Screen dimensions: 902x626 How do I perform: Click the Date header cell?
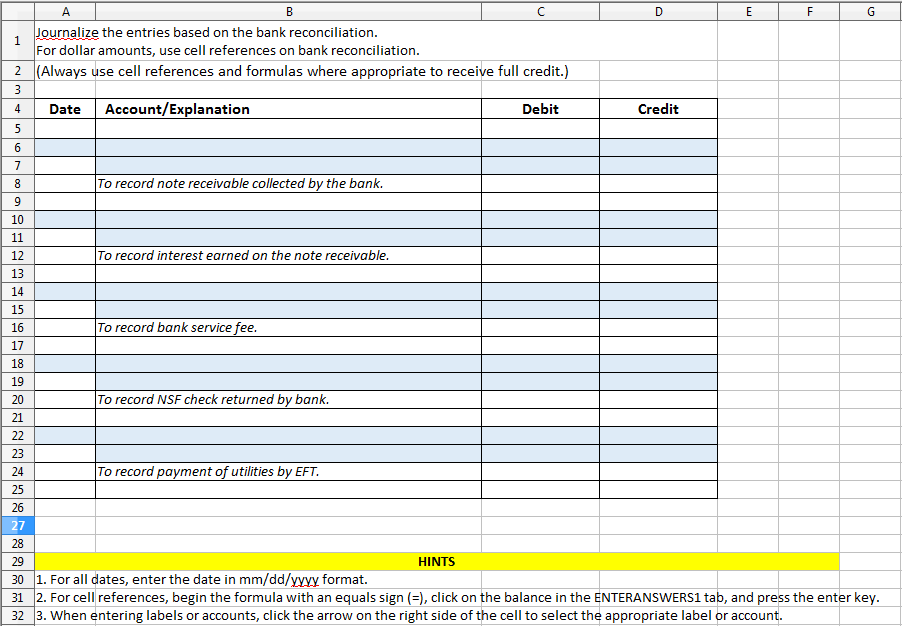click(64, 108)
